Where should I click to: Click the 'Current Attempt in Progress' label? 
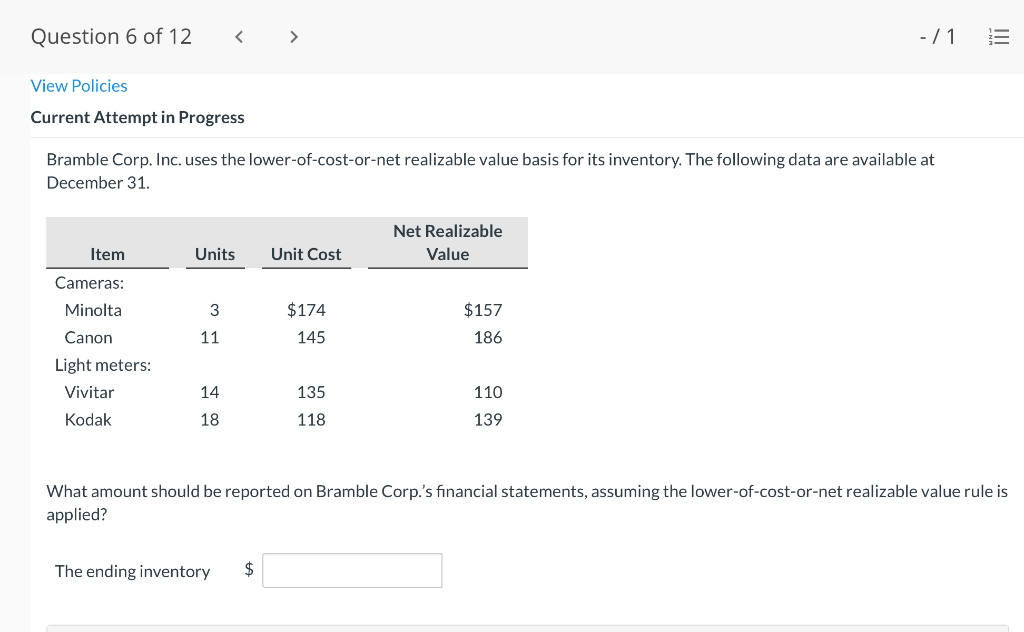tap(137, 117)
